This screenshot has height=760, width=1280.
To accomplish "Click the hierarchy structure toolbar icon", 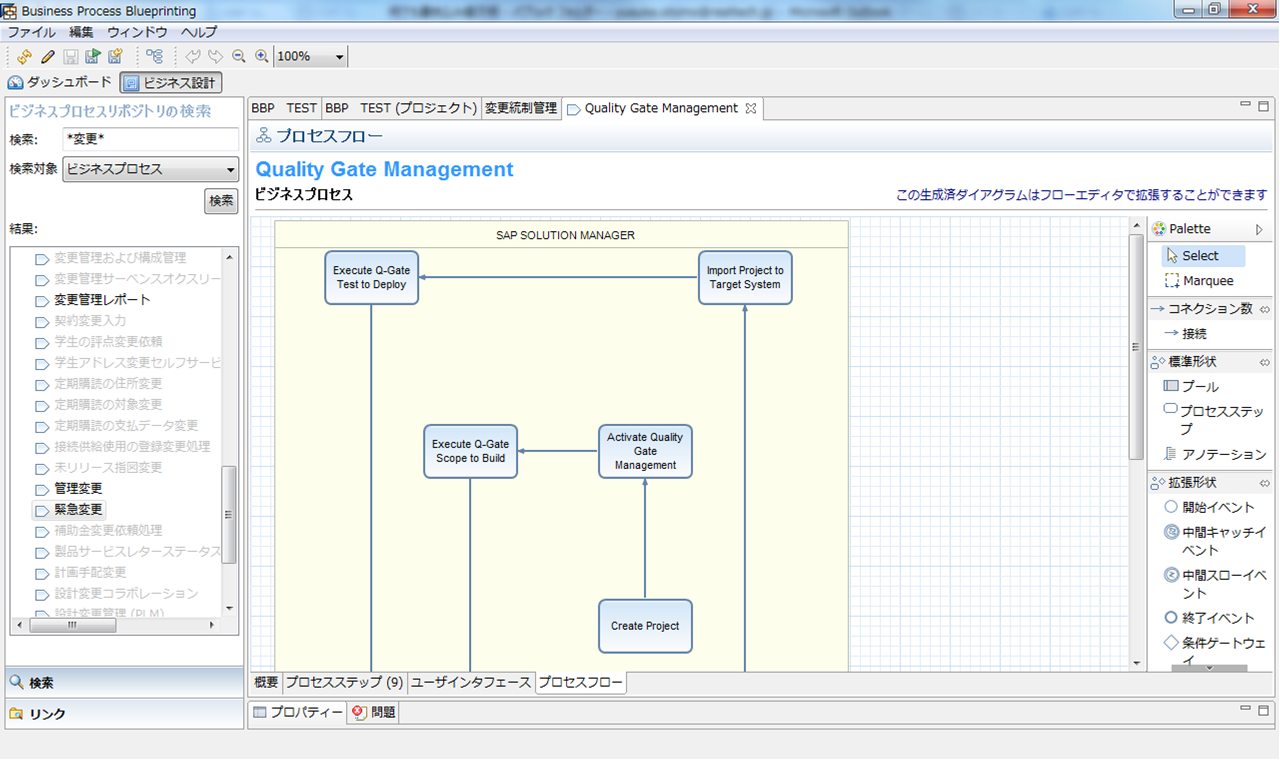I will pos(154,57).
